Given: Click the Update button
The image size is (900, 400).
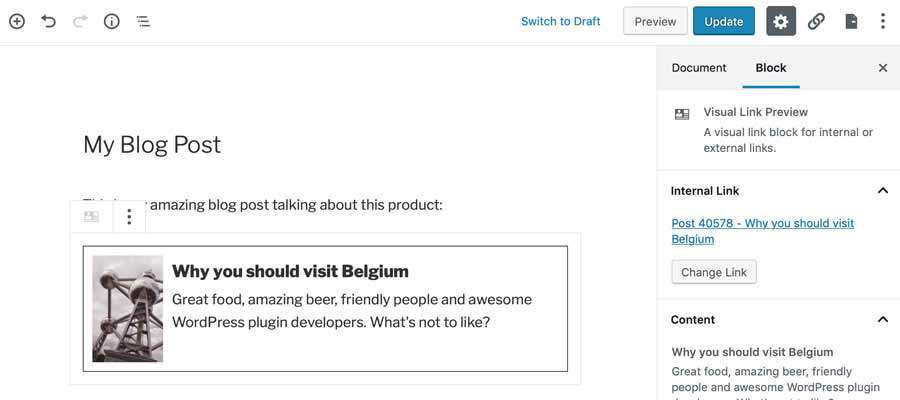Looking at the screenshot, I should pyautogui.click(x=724, y=21).
